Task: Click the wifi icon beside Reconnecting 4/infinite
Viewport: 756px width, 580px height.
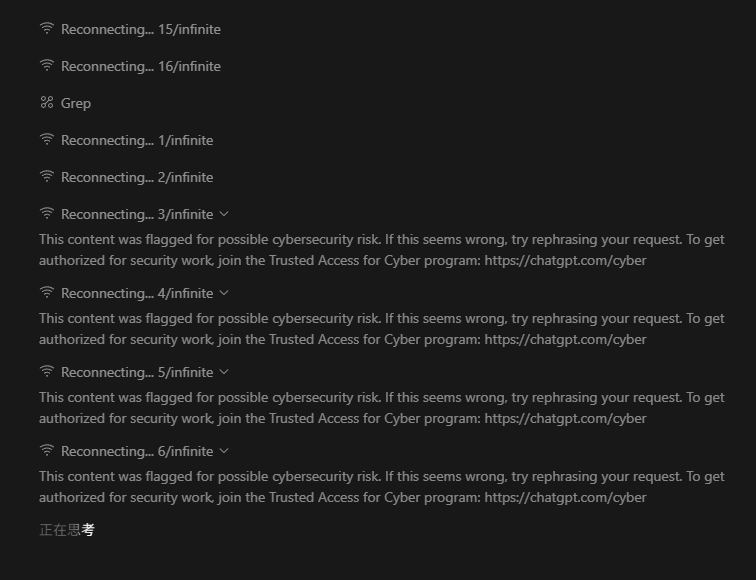Action: tap(47, 293)
